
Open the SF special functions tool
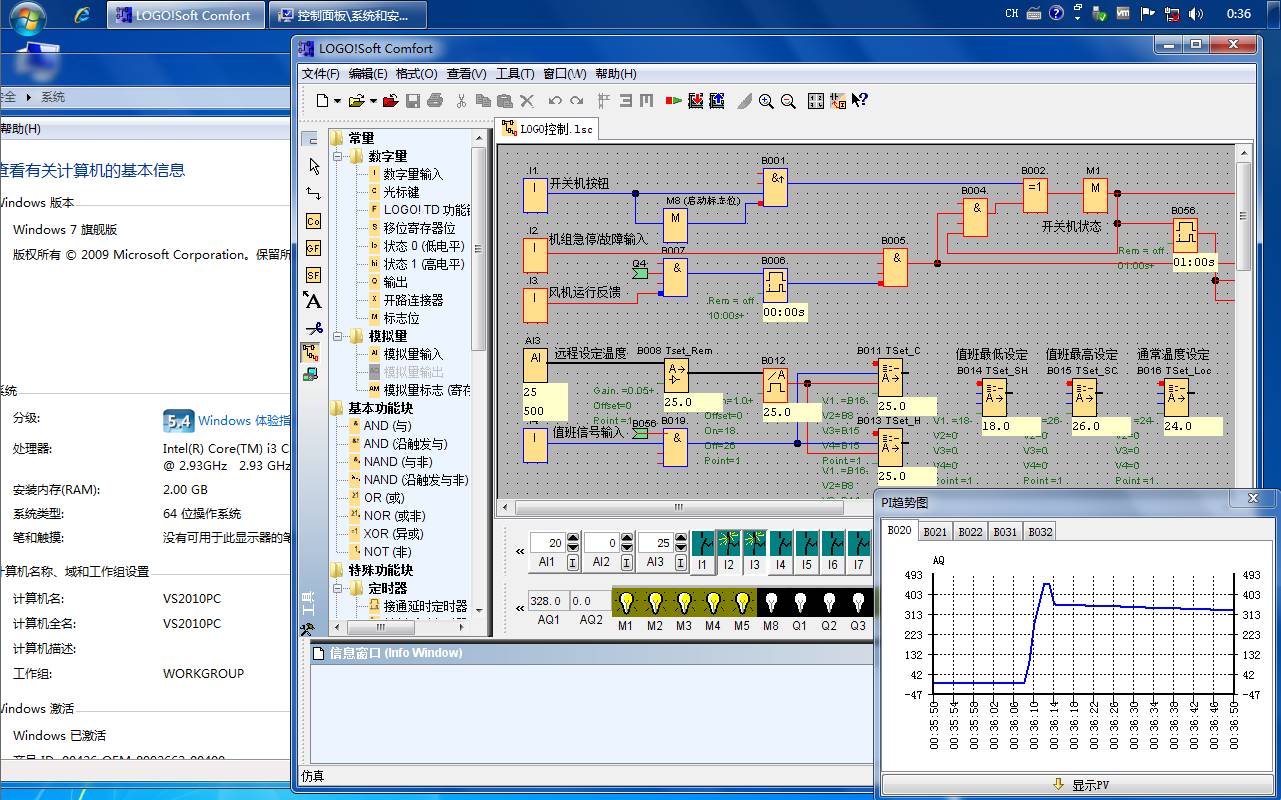[313, 275]
